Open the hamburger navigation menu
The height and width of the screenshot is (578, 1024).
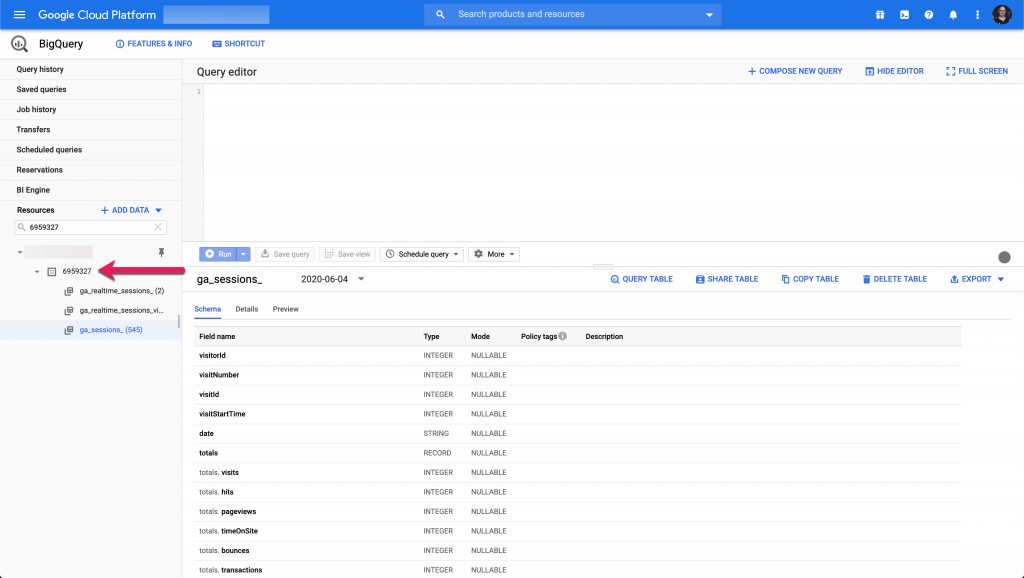19,15
